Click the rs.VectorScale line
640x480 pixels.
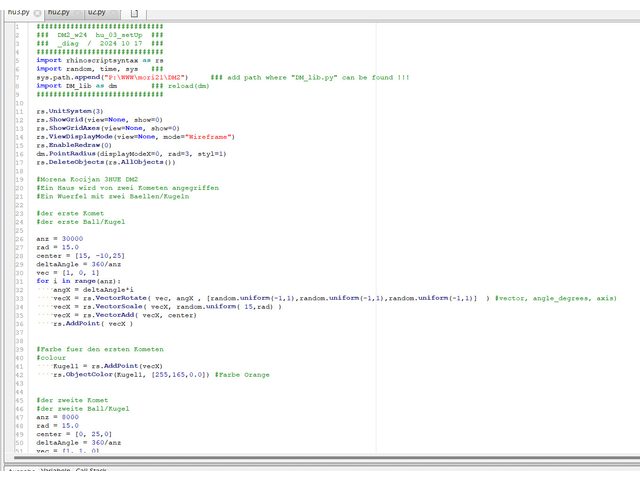pyautogui.click(x=167, y=307)
